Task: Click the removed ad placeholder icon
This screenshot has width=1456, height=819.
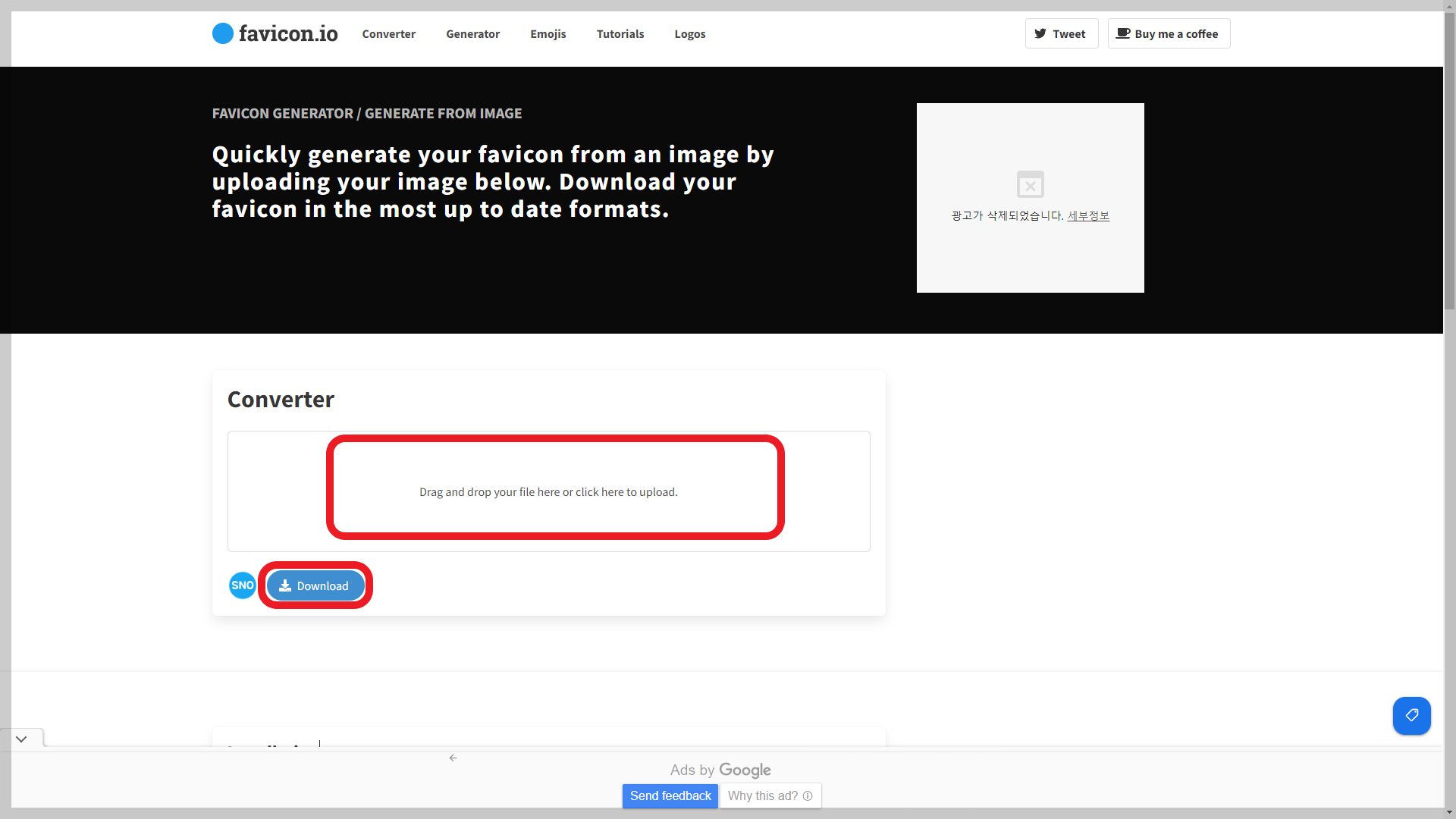Action: point(1030,184)
